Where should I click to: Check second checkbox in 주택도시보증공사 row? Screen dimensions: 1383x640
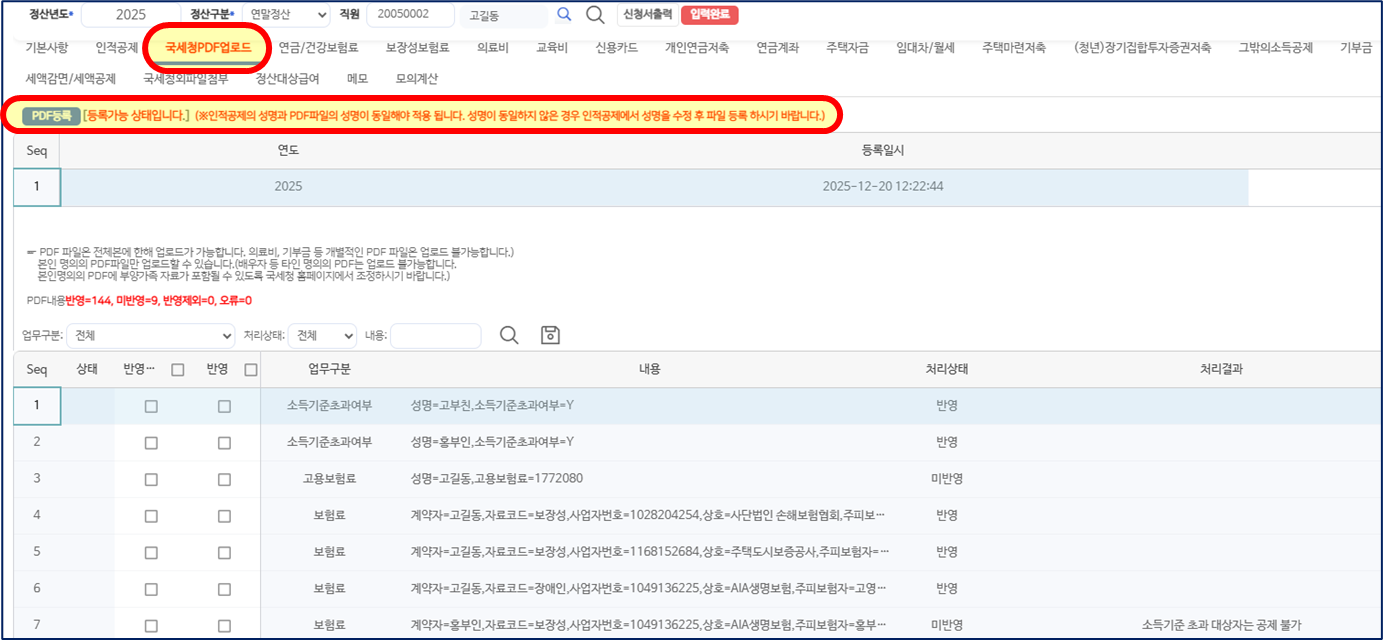(224, 552)
